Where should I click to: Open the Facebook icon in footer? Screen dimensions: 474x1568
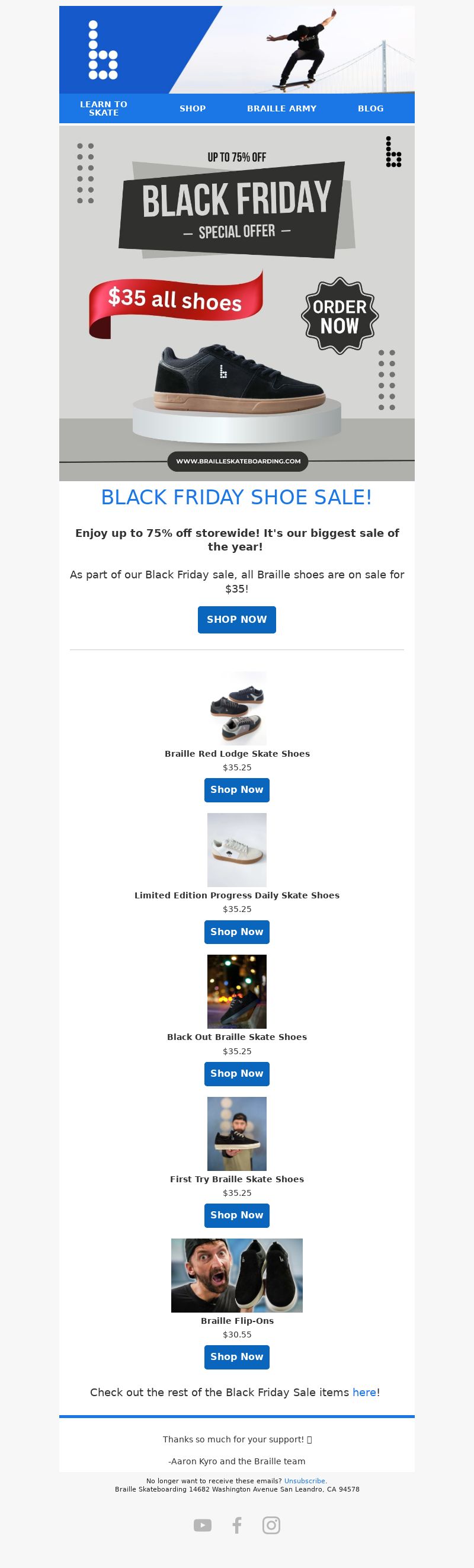[x=238, y=1525]
